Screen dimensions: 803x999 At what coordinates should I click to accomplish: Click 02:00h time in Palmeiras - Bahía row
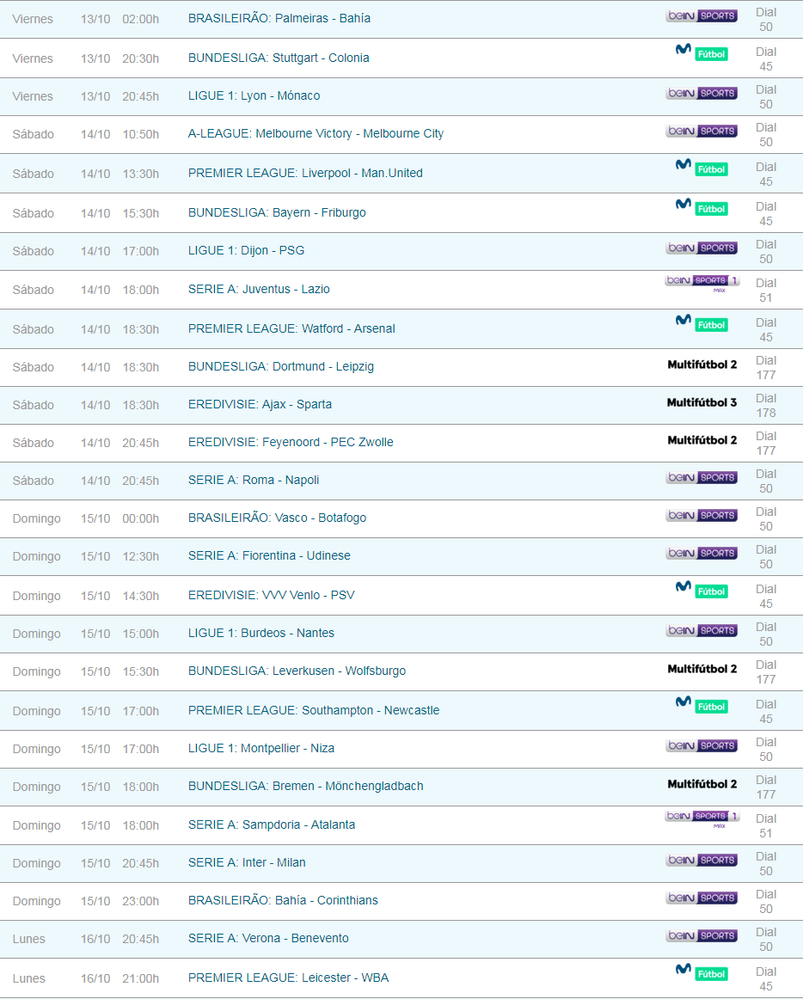(x=141, y=19)
